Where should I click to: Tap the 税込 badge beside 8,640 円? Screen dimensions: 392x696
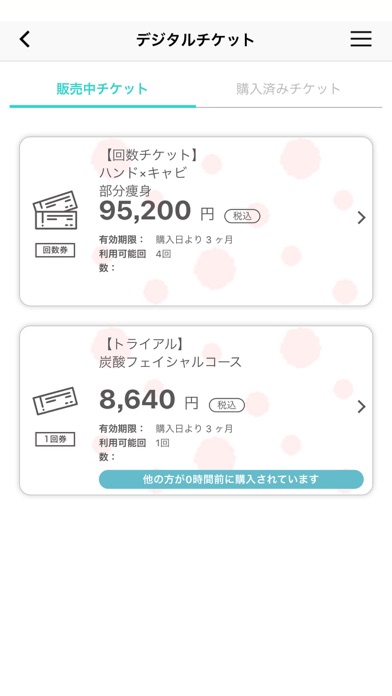226,405
